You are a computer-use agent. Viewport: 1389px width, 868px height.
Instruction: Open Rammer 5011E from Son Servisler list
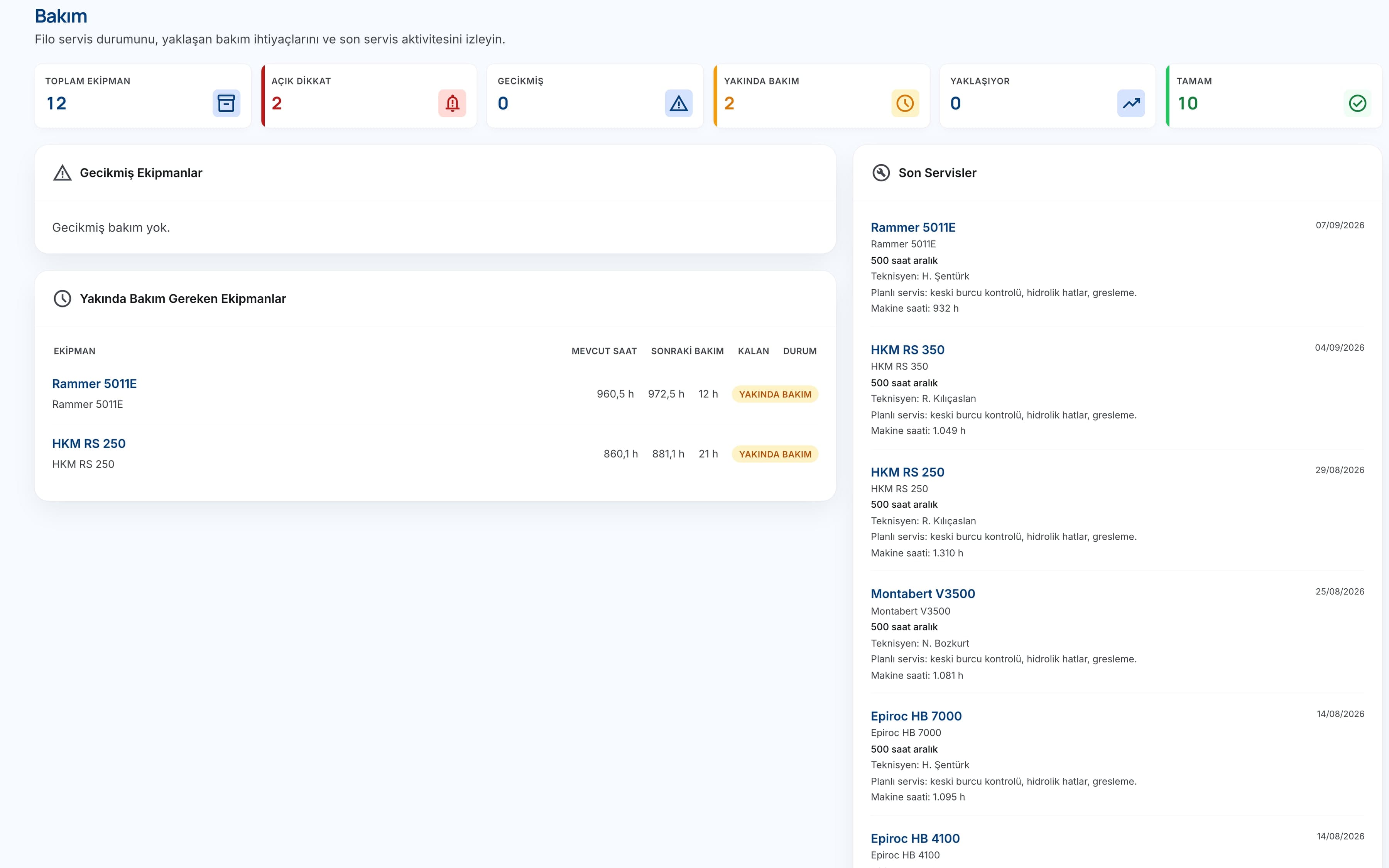(913, 227)
